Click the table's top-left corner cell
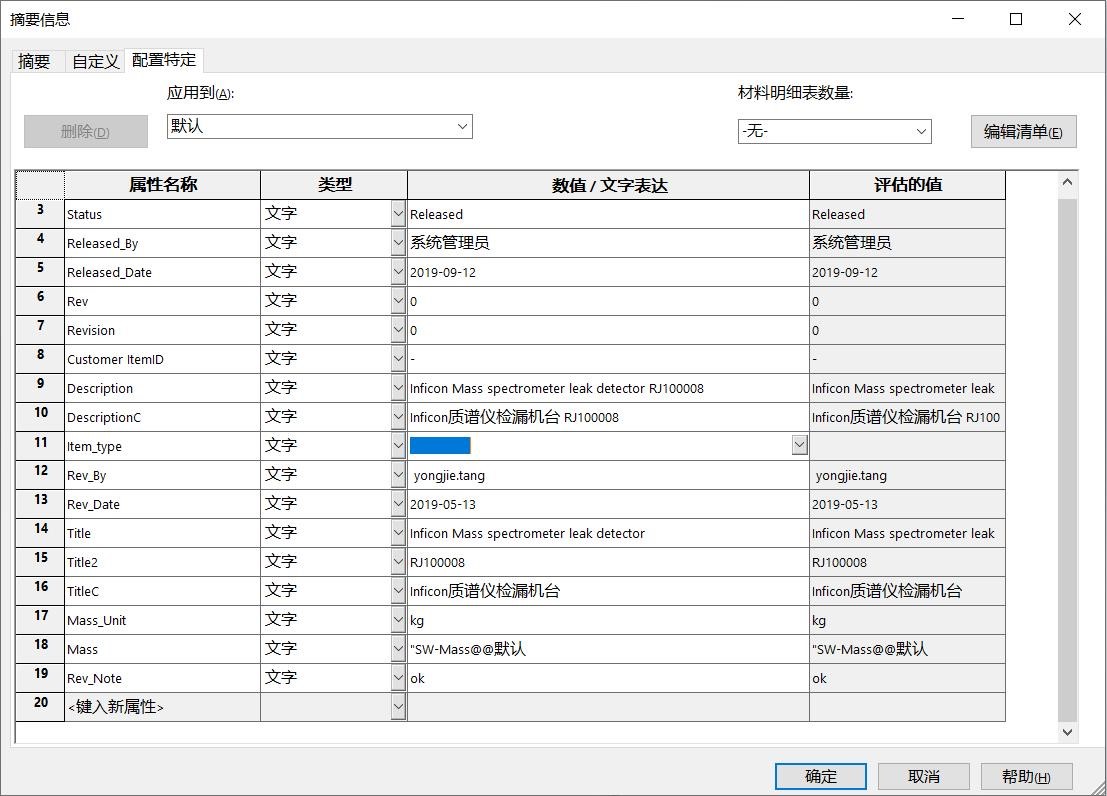This screenshot has width=1107, height=796. point(40,184)
